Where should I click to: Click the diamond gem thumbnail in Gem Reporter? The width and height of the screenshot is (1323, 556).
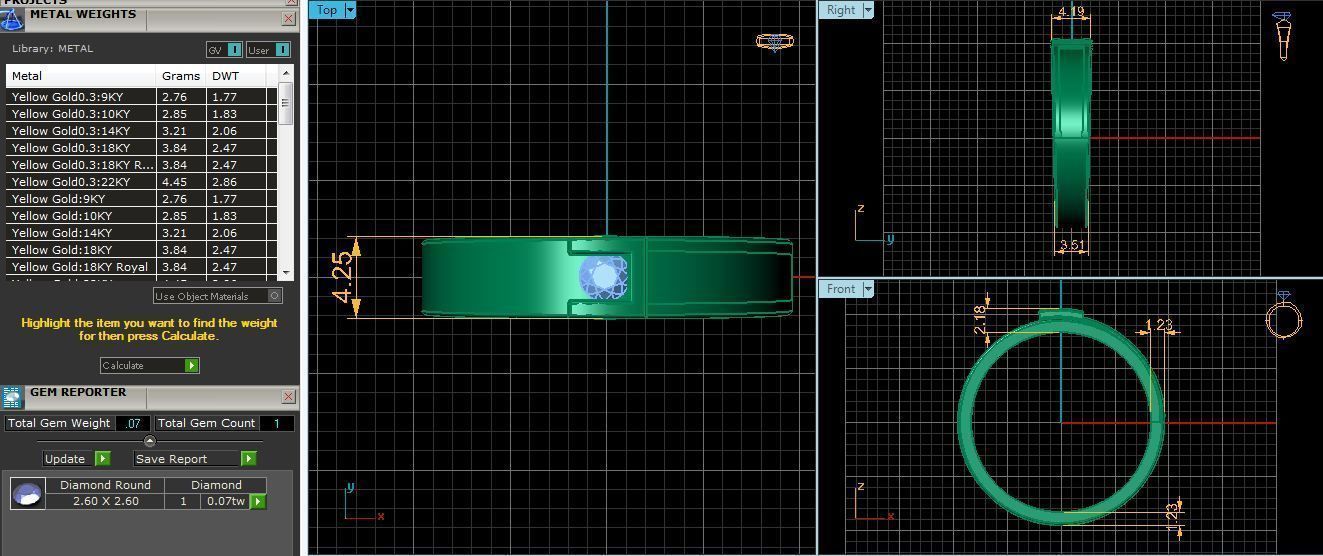pos(27,493)
